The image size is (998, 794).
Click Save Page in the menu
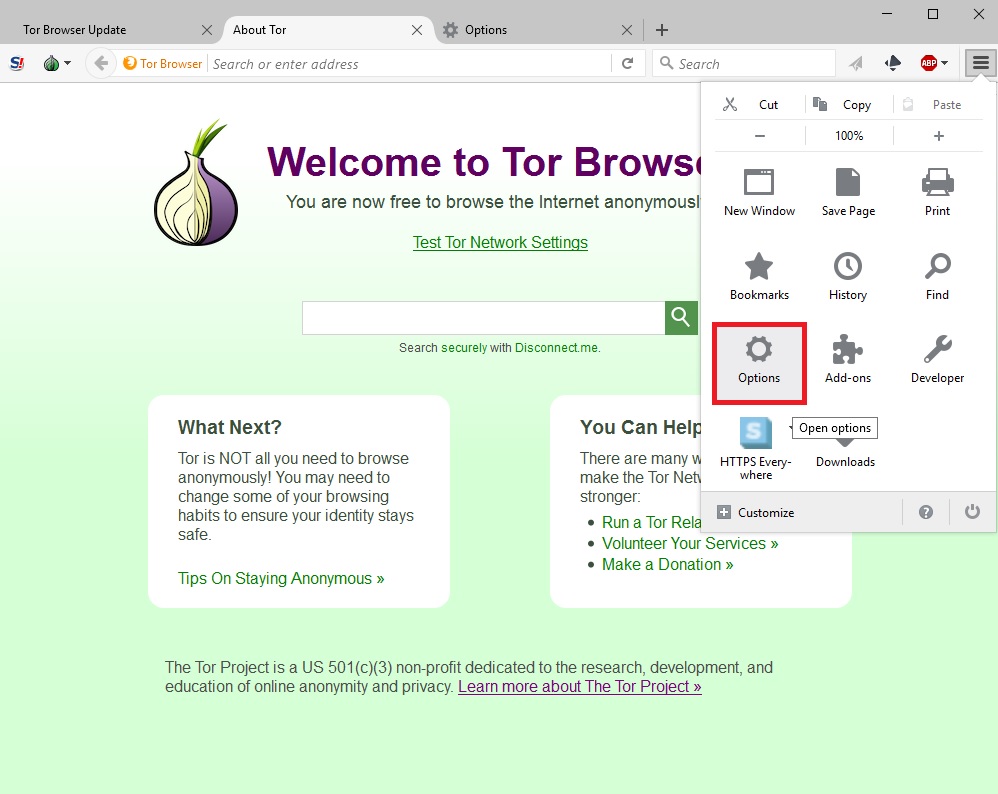848,192
